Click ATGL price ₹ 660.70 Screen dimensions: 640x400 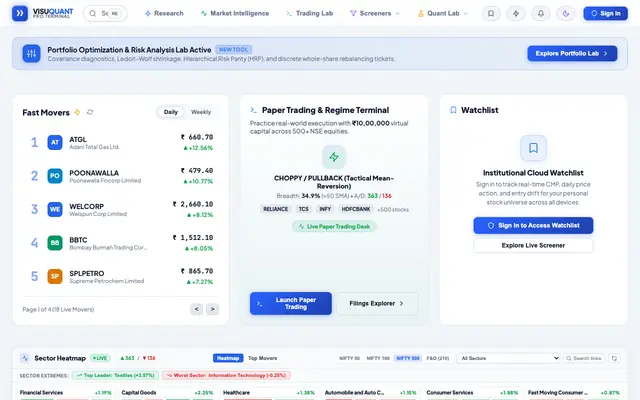pyautogui.click(x=197, y=137)
